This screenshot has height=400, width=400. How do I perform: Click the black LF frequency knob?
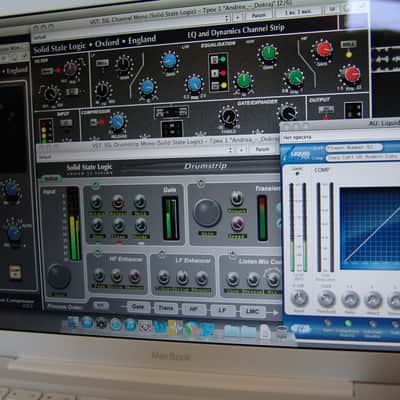pos(103,90)
